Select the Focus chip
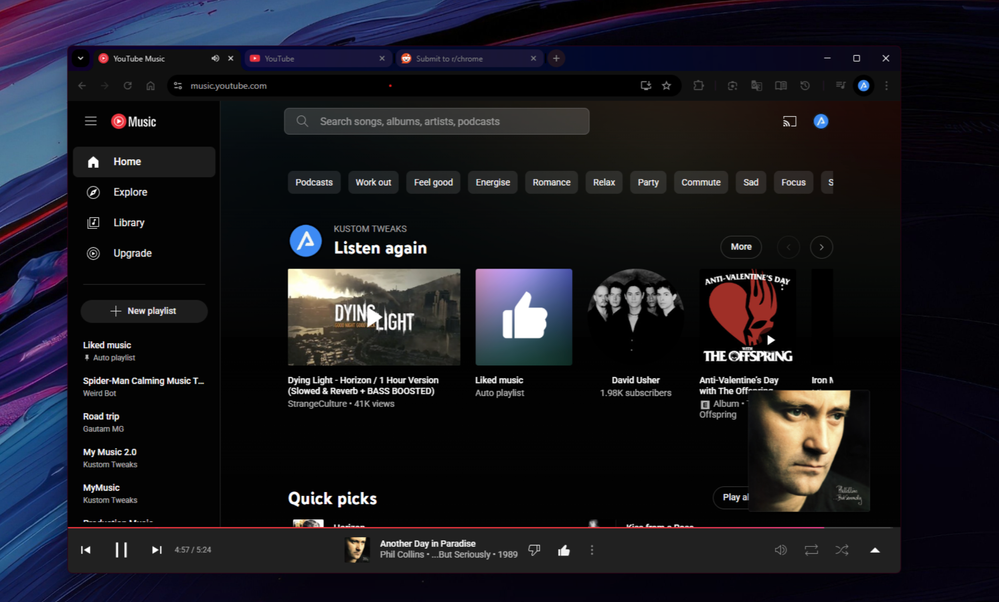 793,182
